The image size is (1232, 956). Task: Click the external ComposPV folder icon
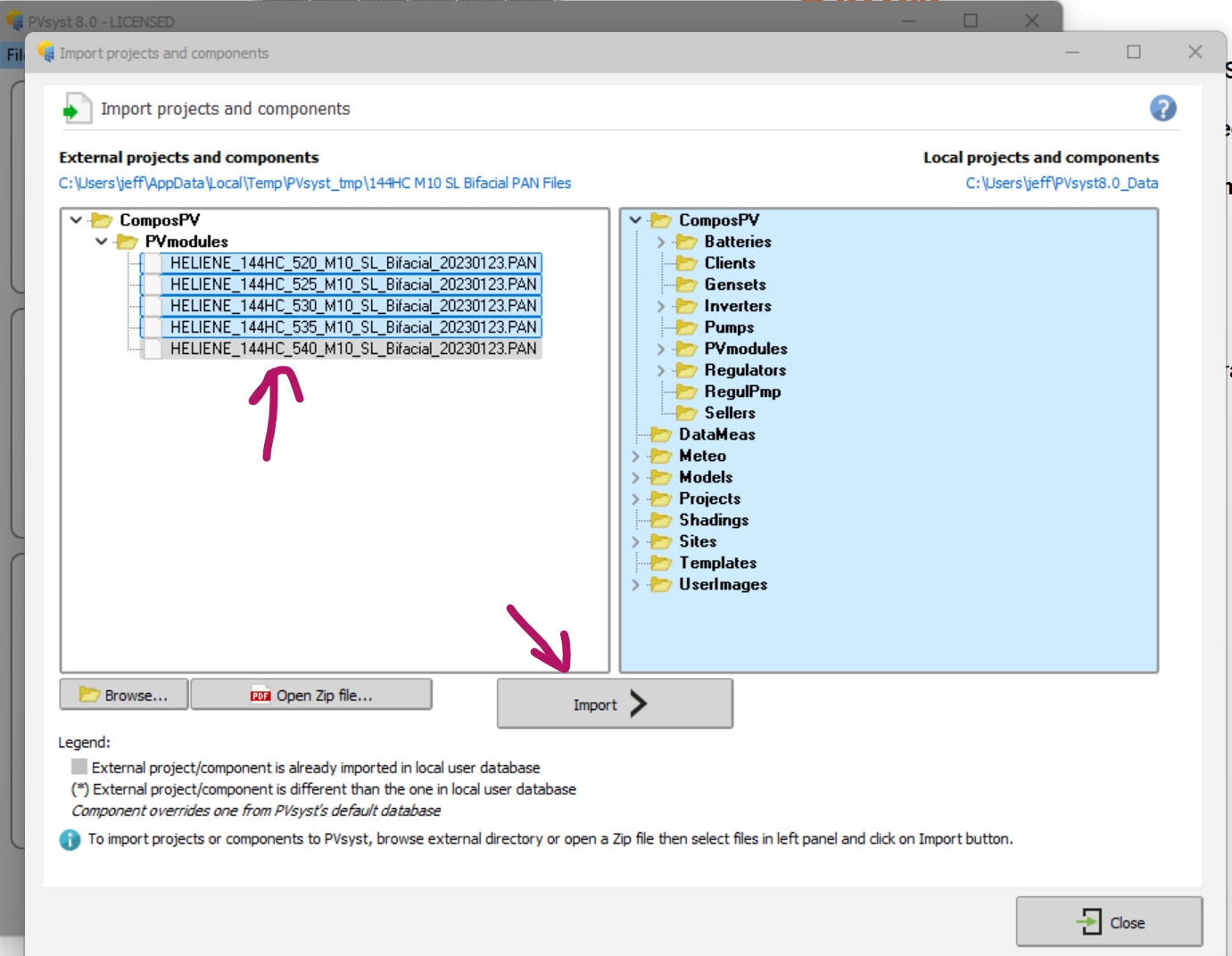point(102,220)
